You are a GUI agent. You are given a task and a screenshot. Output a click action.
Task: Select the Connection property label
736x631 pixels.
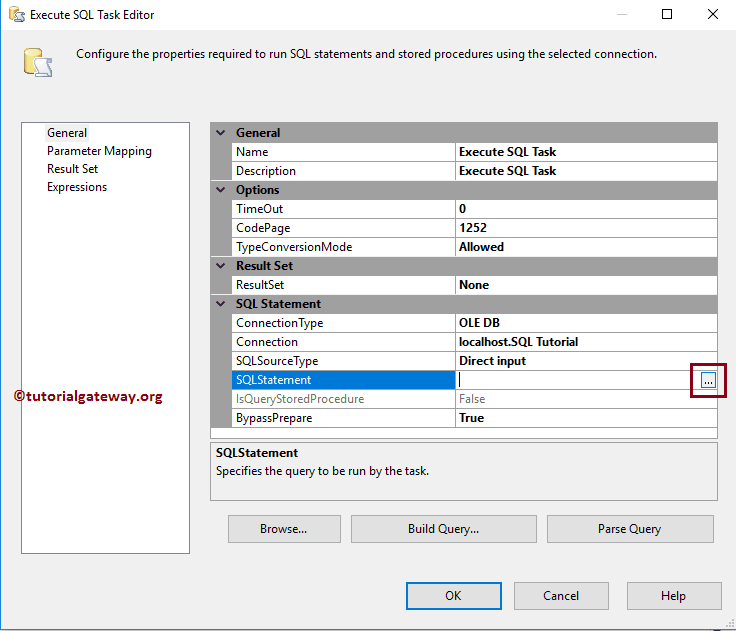click(343, 342)
